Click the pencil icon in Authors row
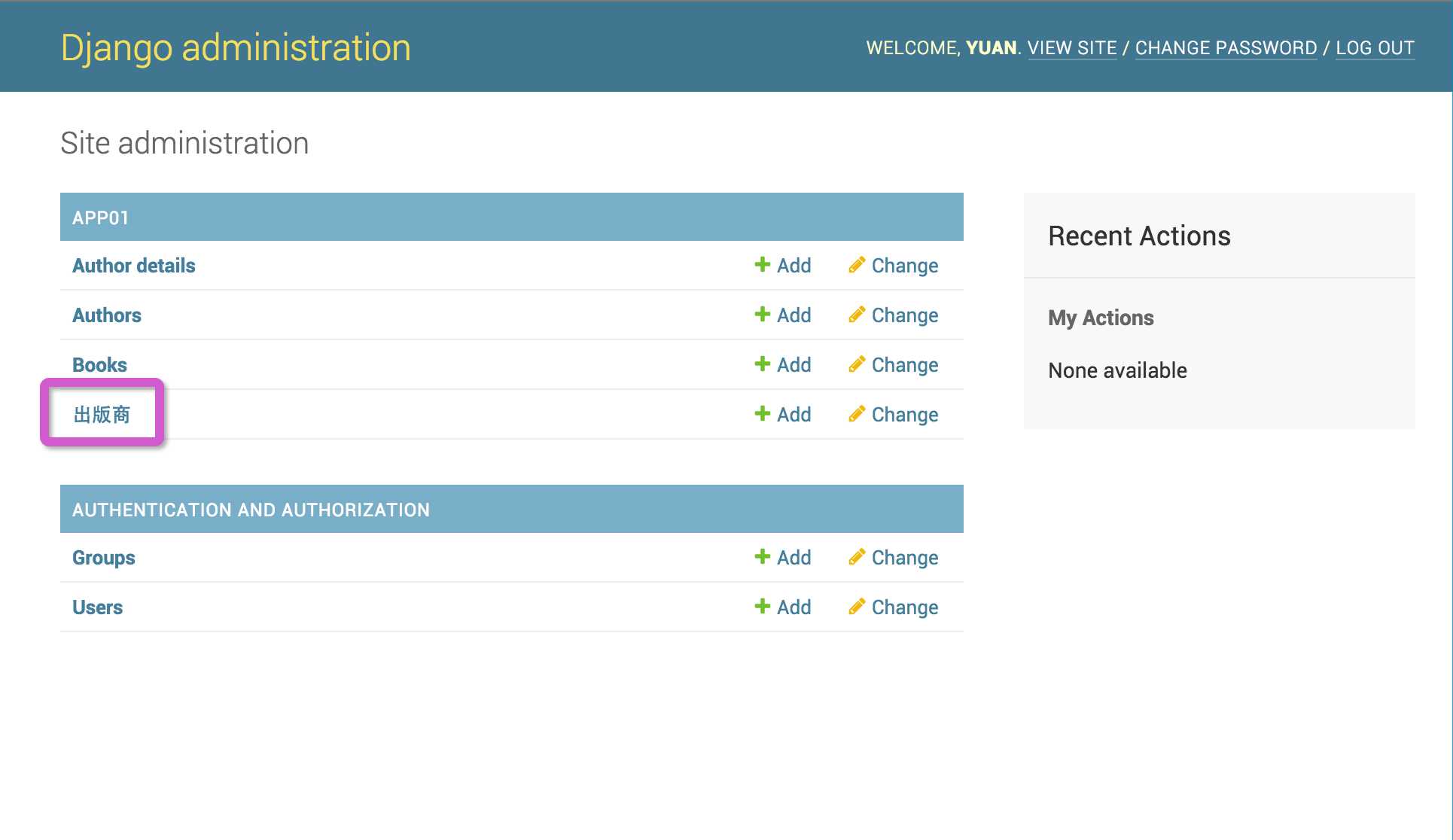This screenshot has width=1453, height=840. coord(857,314)
